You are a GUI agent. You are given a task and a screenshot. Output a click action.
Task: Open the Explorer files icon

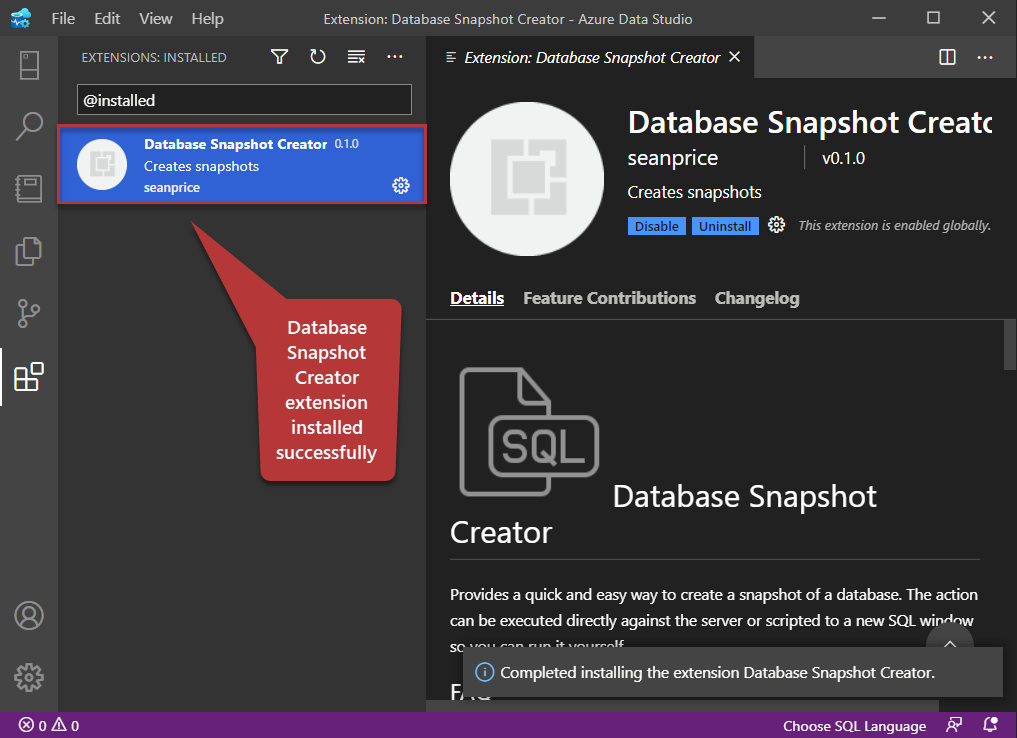click(29, 251)
